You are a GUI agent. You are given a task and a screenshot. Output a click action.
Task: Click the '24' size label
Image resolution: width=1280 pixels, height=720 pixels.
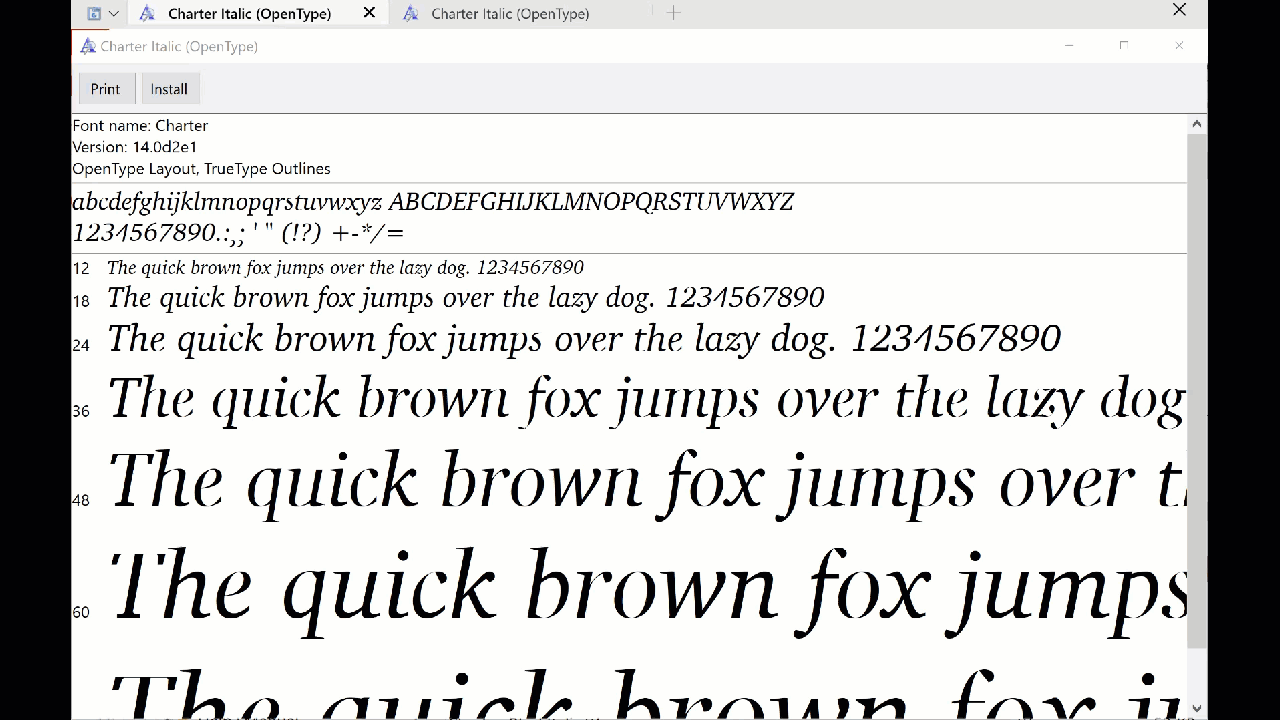[x=81, y=346]
